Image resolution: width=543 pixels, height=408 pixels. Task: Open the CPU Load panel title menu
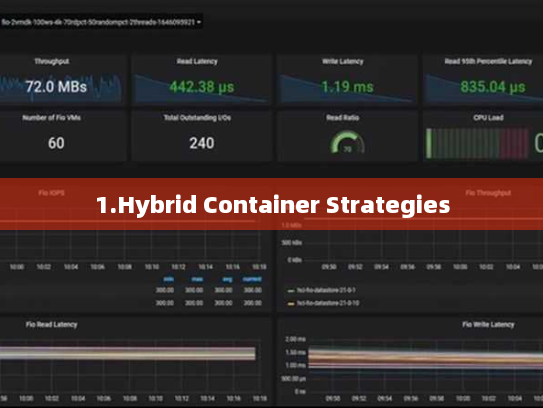click(488, 118)
